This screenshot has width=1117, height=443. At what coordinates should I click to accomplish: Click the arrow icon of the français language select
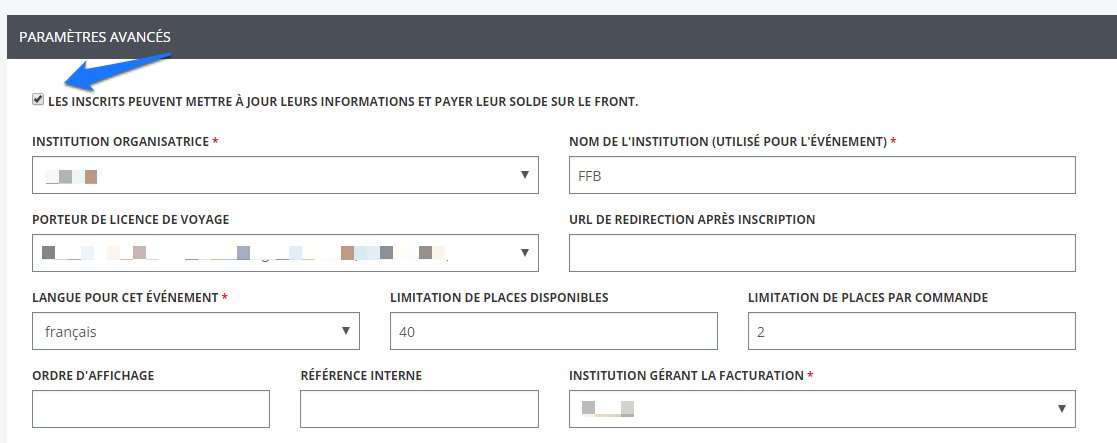point(346,331)
